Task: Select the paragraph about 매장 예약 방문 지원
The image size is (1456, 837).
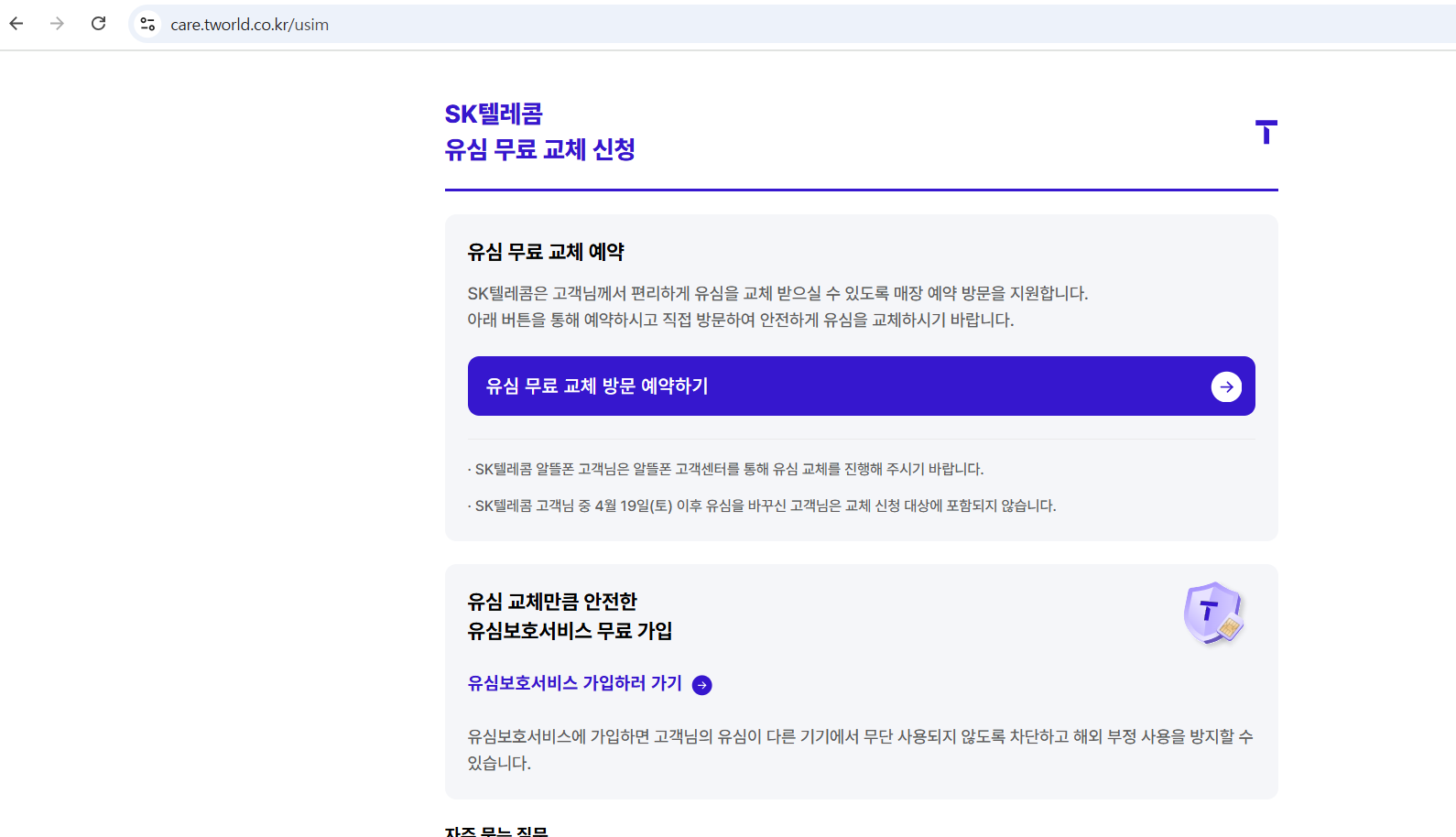Action: (x=777, y=307)
